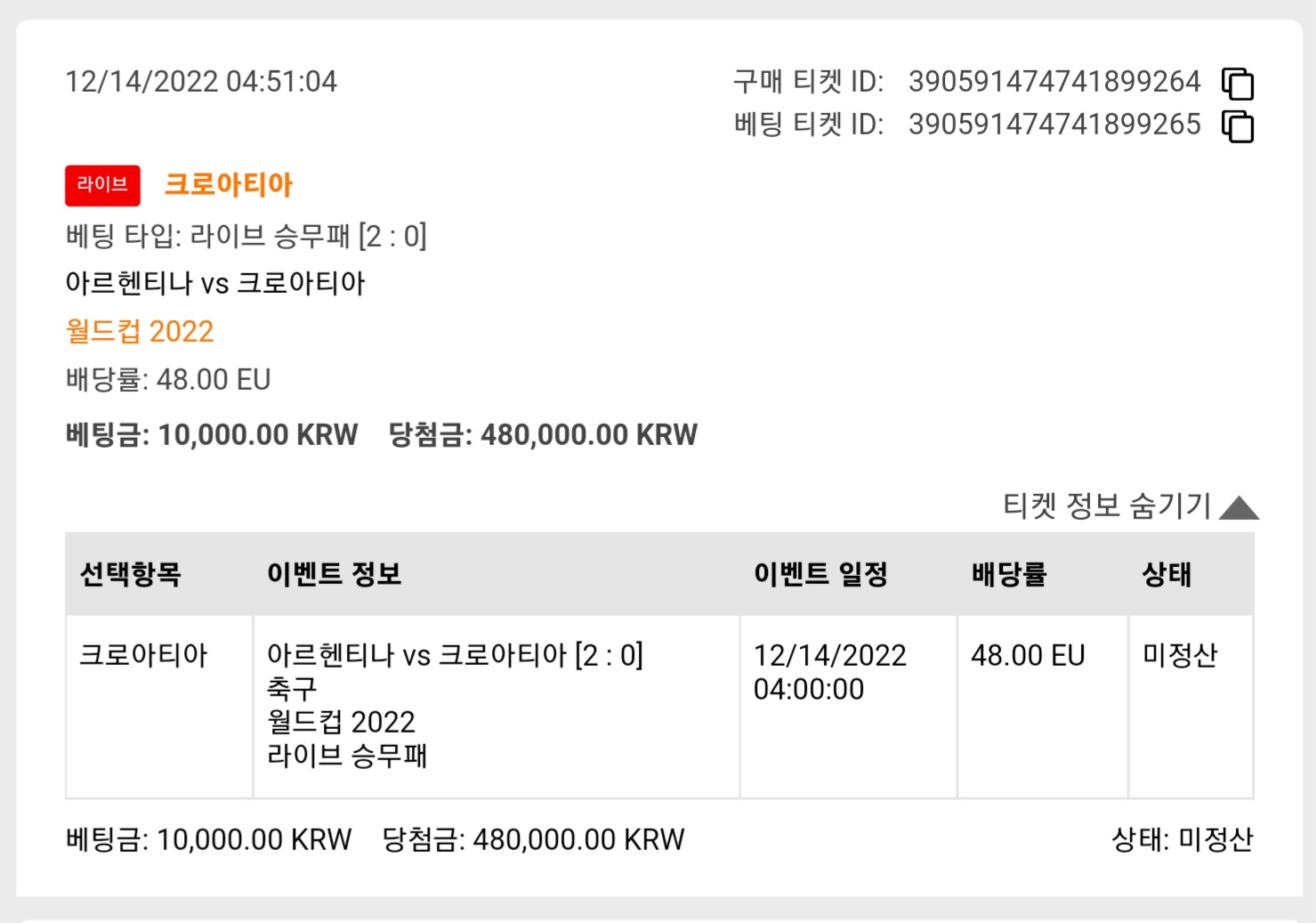
Task: Copy the 구매 티켓 ID number
Action: pos(1238,84)
